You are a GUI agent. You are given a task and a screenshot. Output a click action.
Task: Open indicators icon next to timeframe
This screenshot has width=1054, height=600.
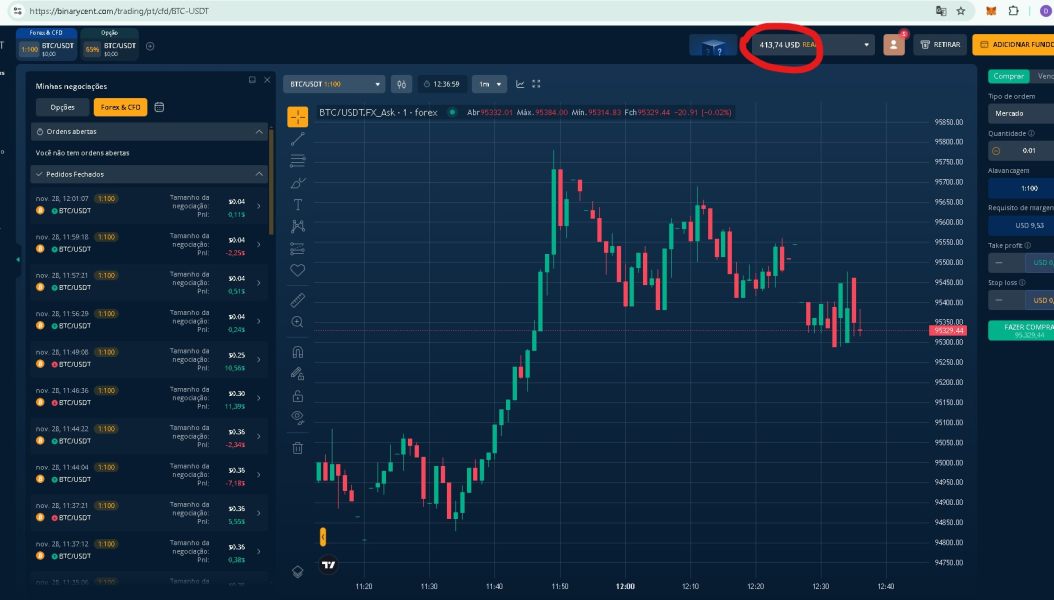tap(520, 84)
